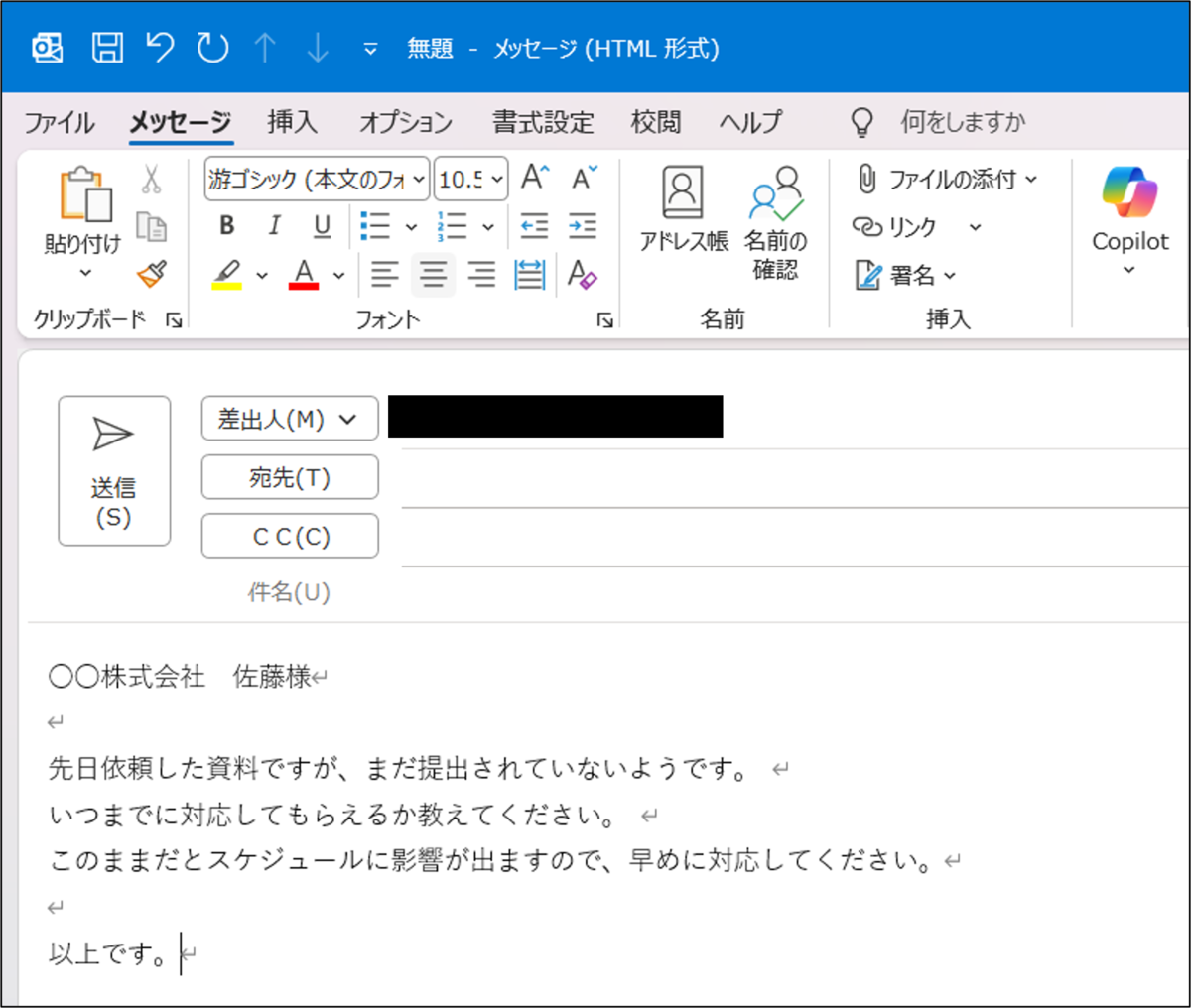Copy selection with the copy icon
The width and height of the screenshot is (1191, 1008).
pos(151,227)
